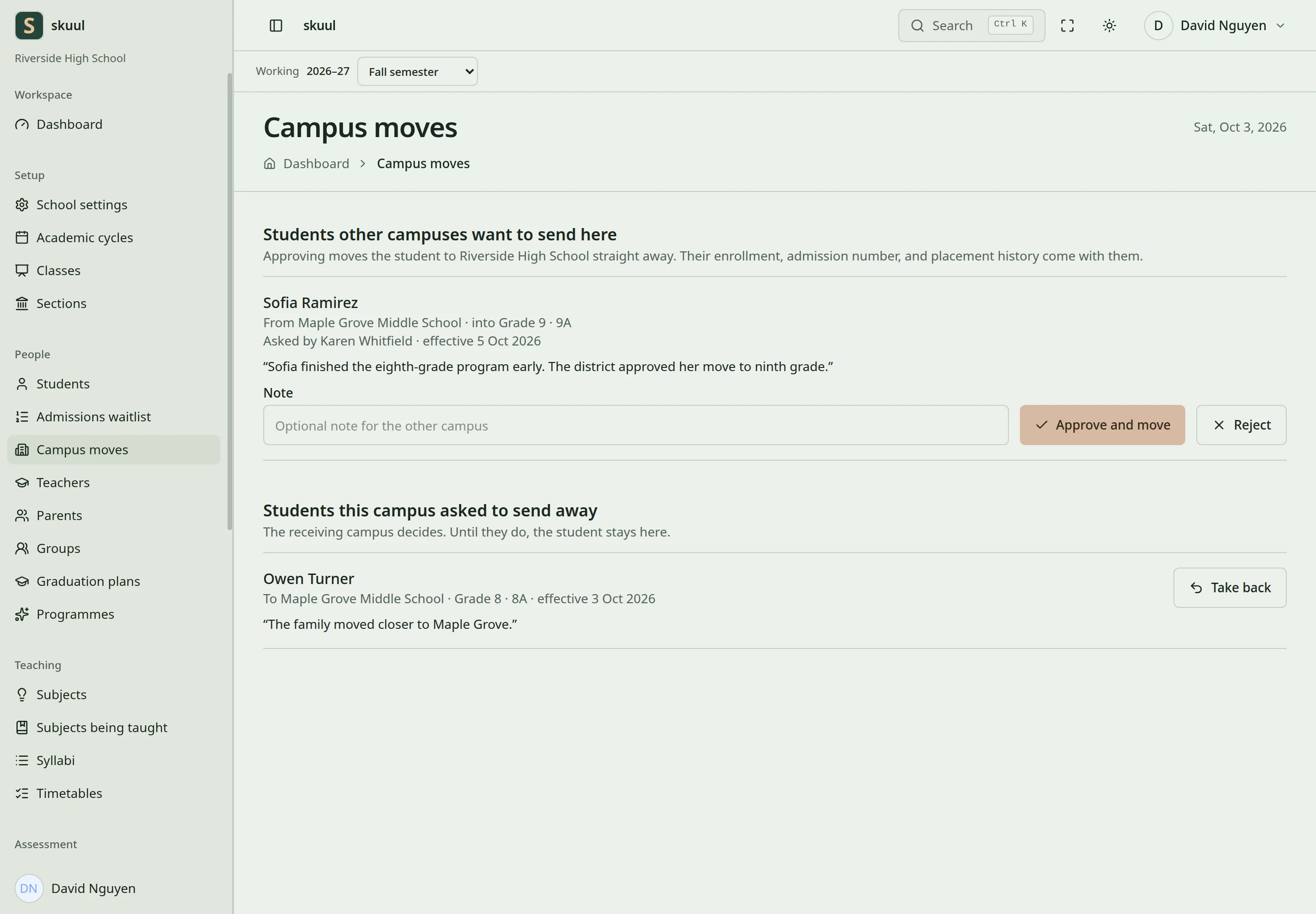This screenshot has width=1316, height=914.
Task: Enter fullscreen mode via expand icon
Action: 1067,26
